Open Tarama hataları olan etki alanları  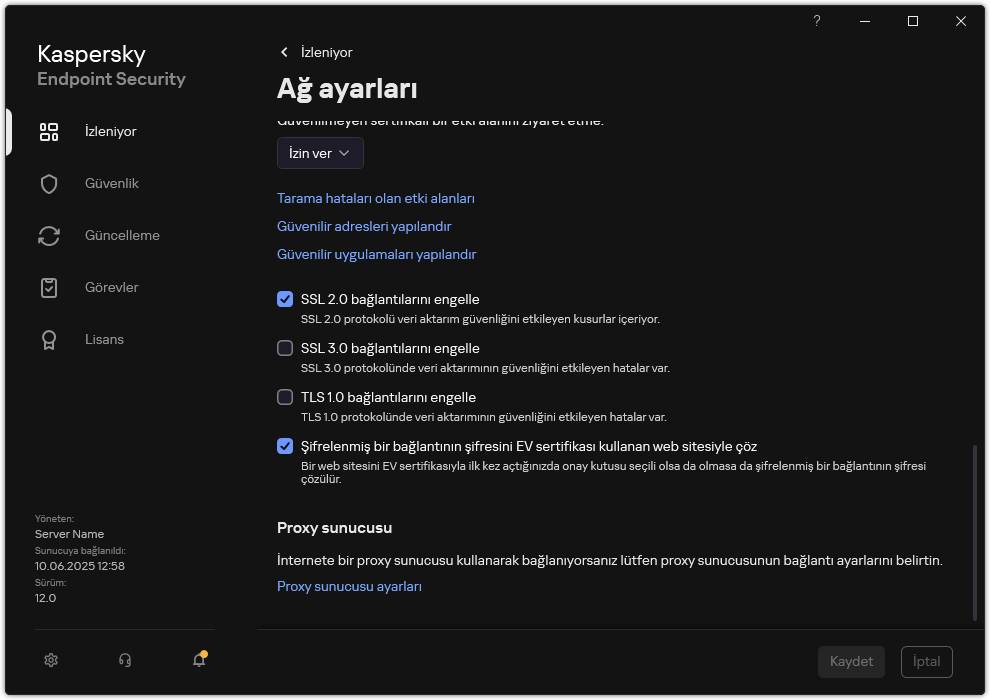click(x=376, y=198)
